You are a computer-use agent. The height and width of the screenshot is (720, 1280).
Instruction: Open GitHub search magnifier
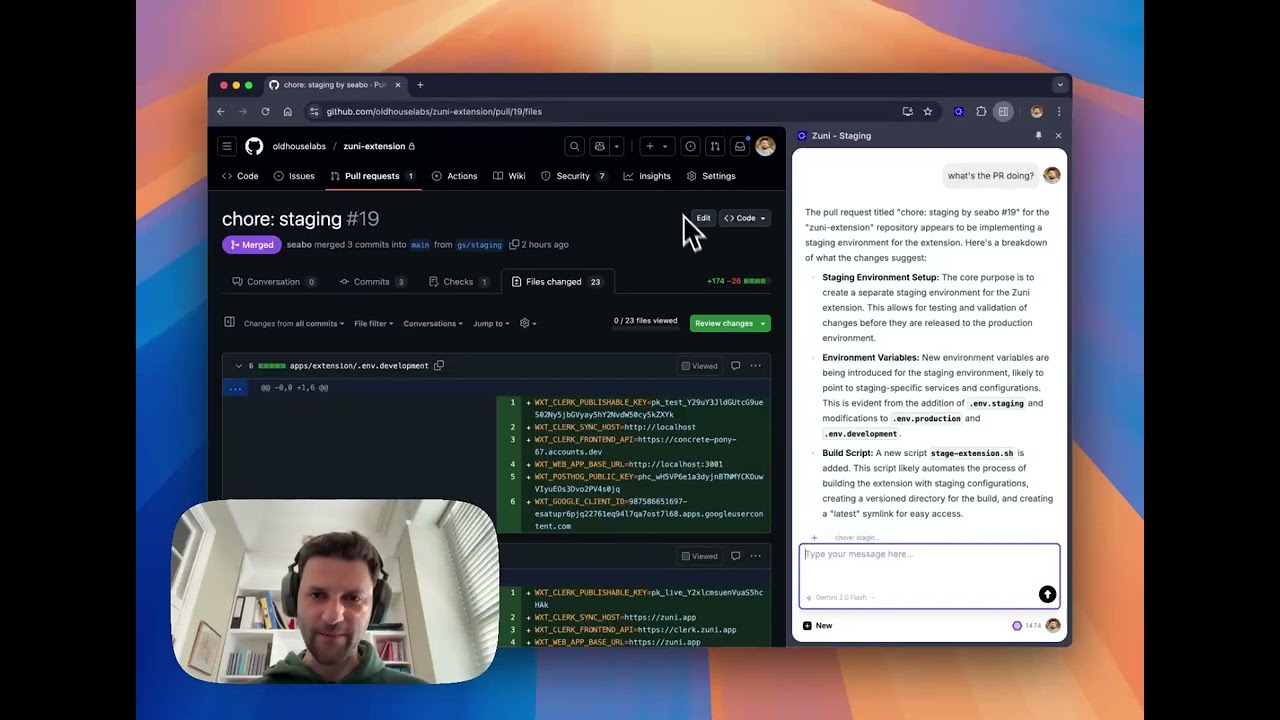coord(574,146)
